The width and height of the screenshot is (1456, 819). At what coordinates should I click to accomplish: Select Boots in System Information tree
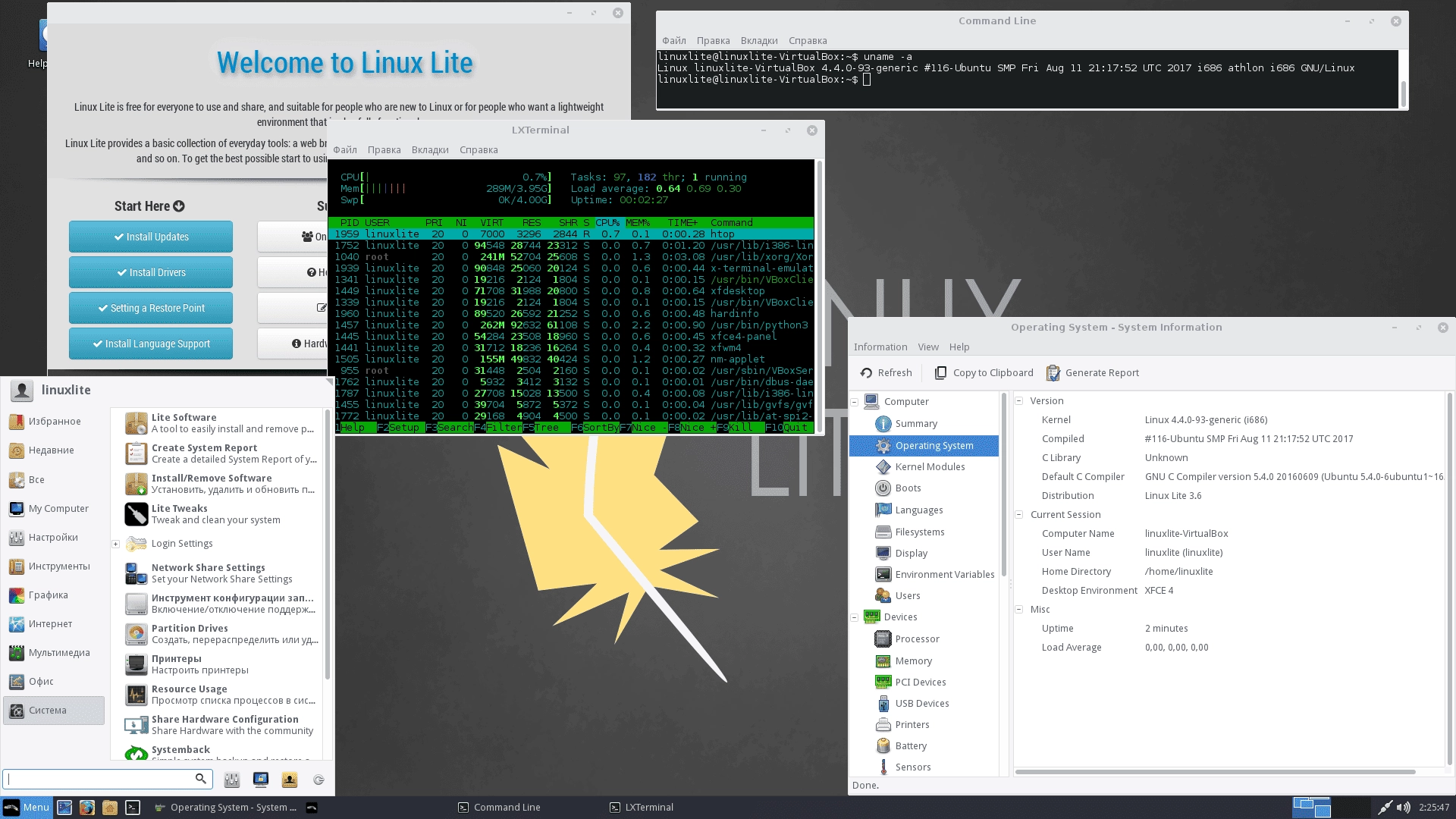click(x=908, y=488)
